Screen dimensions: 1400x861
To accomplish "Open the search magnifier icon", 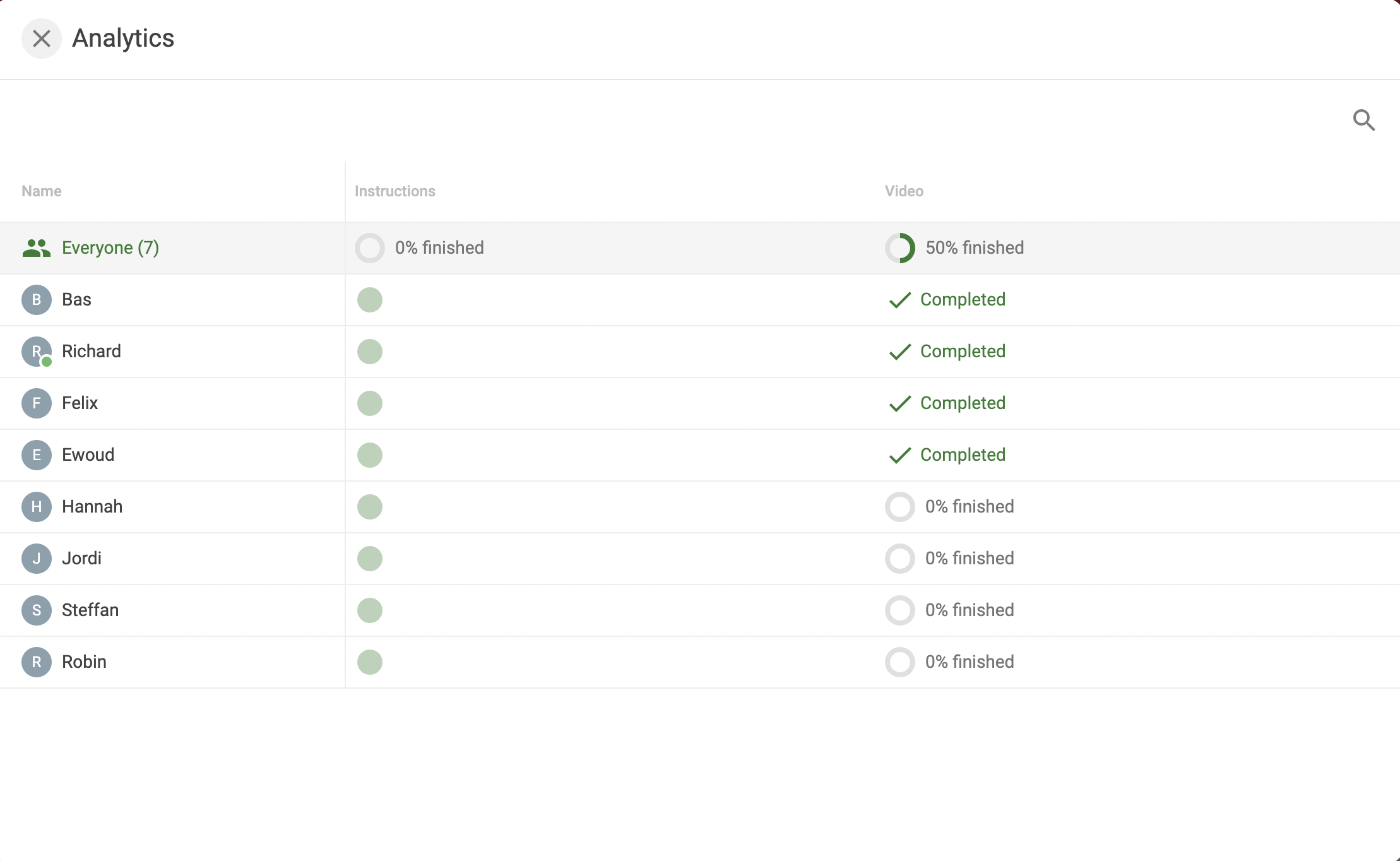I will coord(1364,120).
